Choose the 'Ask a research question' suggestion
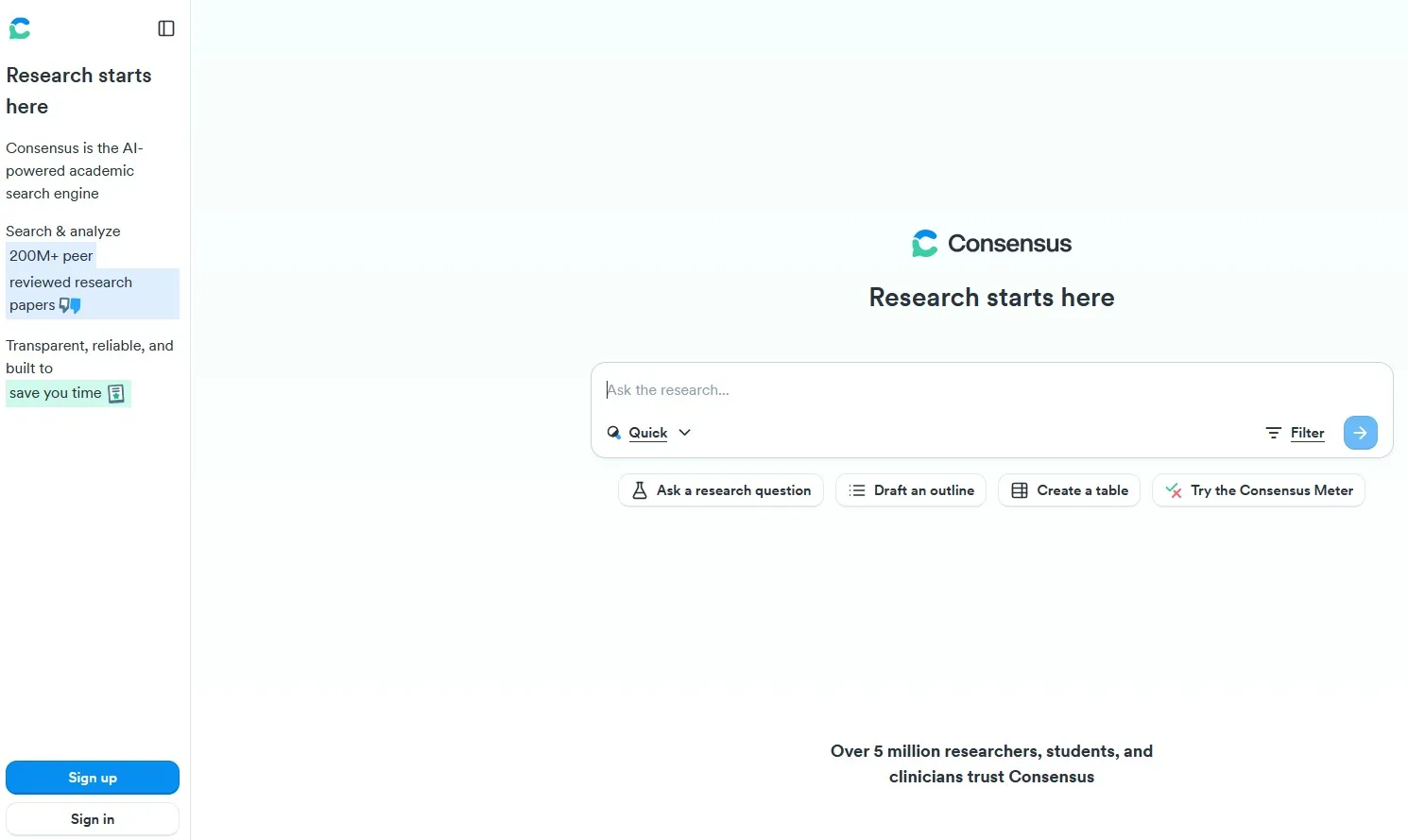1408x840 pixels. pos(721,490)
